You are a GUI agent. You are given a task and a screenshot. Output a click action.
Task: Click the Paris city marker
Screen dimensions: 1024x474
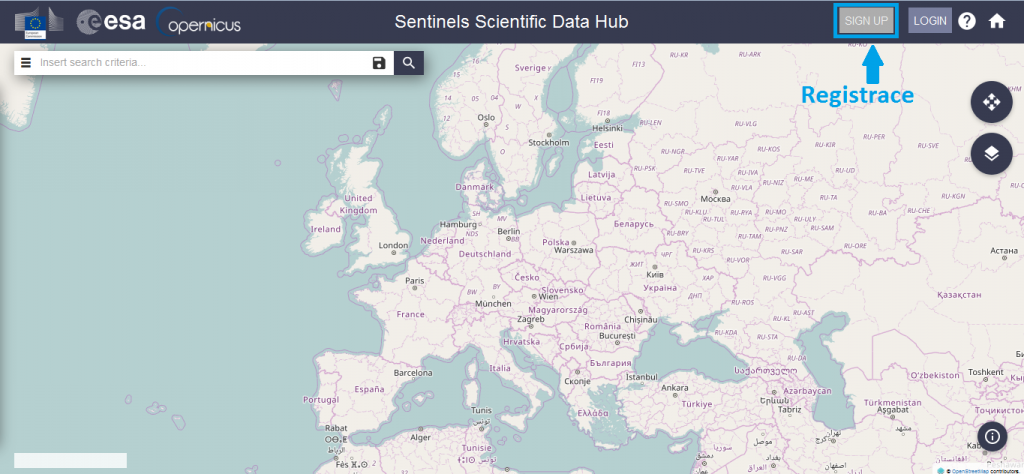tap(414, 287)
